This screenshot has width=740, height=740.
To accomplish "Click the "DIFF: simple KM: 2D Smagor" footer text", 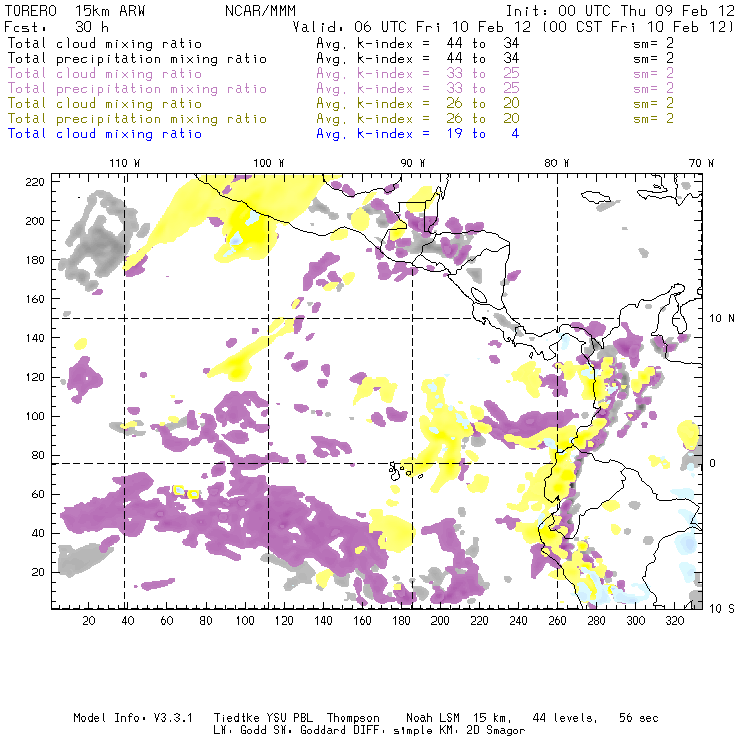I will pos(437,731).
